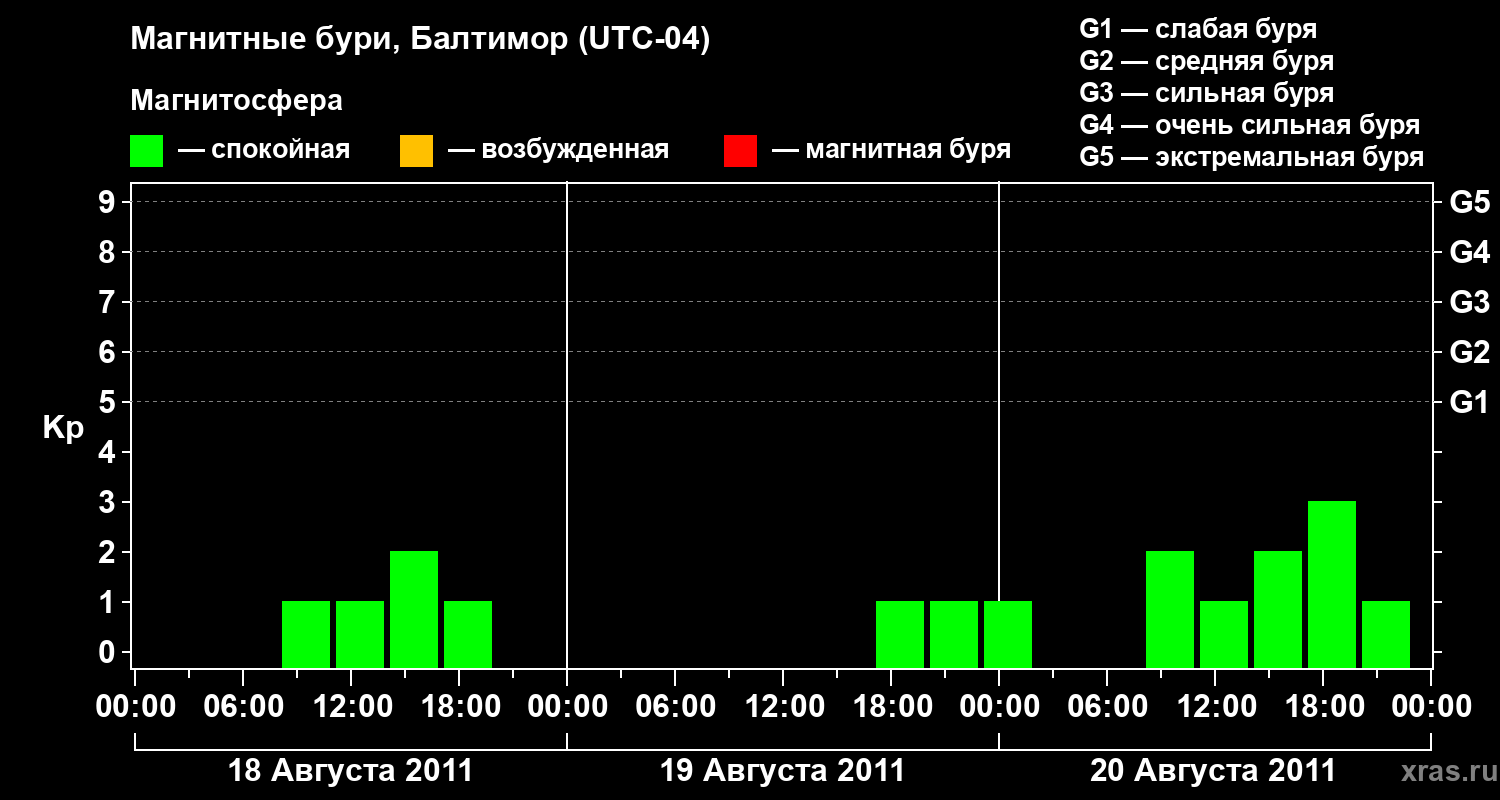The height and width of the screenshot is (800, 1500).
Task: Click the Kp 2 bar on 18 August
Action: [414, 609]
